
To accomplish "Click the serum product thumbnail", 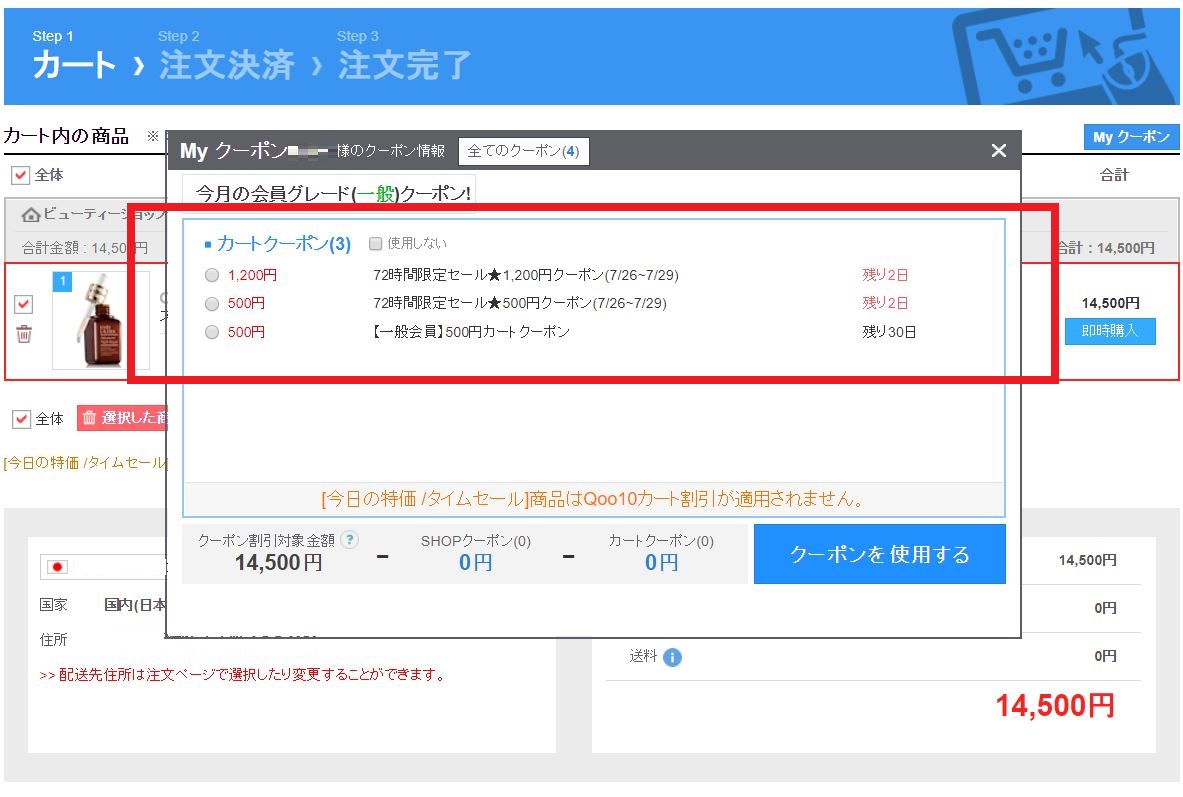I will (x=101, y=320).
